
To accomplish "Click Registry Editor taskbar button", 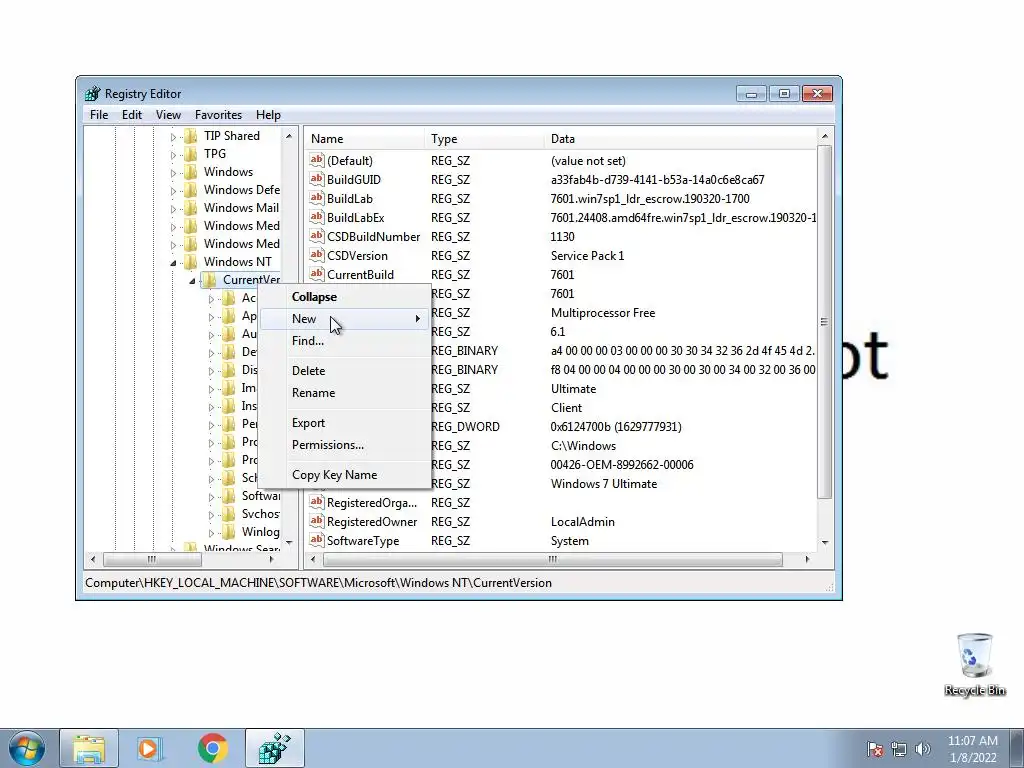I will (x=274, y=748).
